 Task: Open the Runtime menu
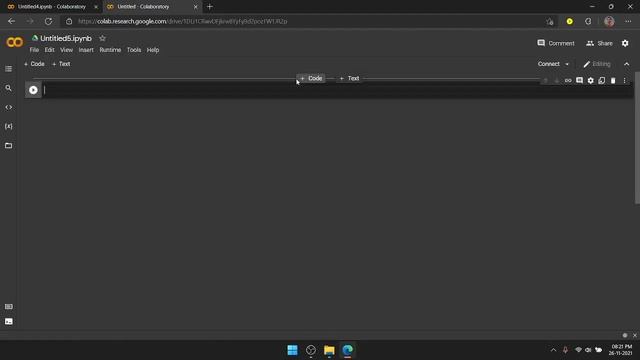click(110, 50)
